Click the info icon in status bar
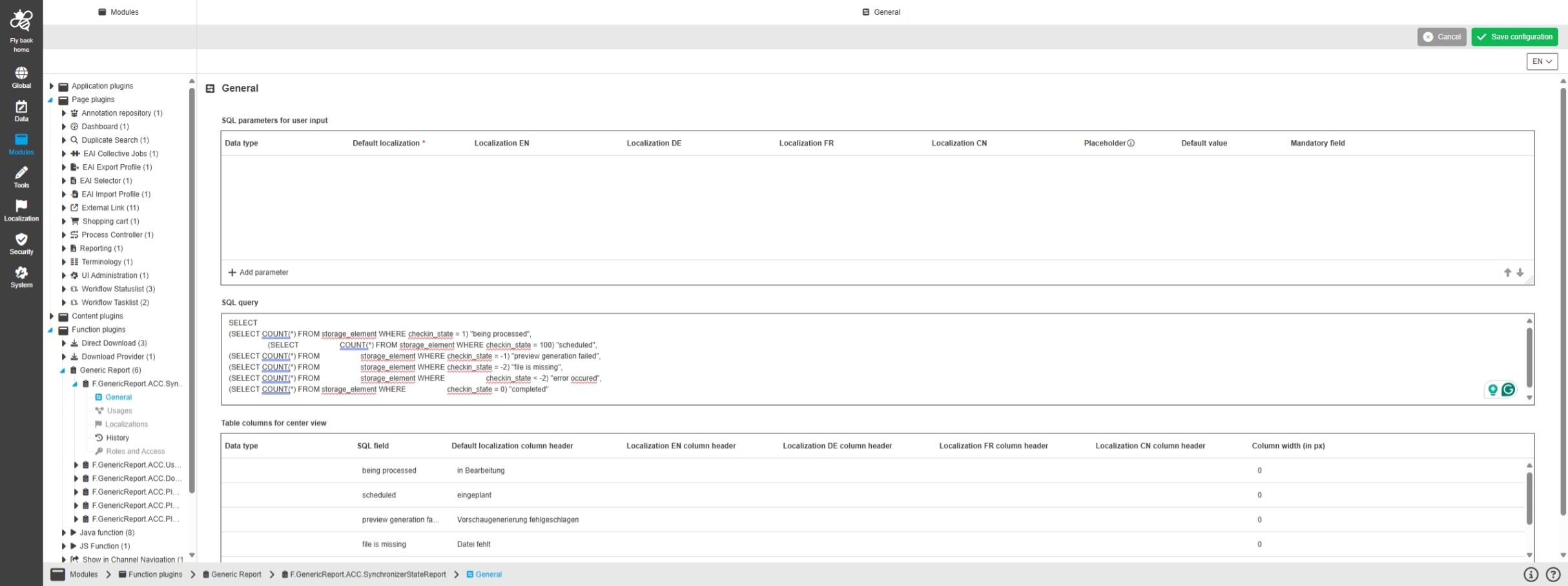The width and height of the screenshot is (1568, 586). (1531, 574)
